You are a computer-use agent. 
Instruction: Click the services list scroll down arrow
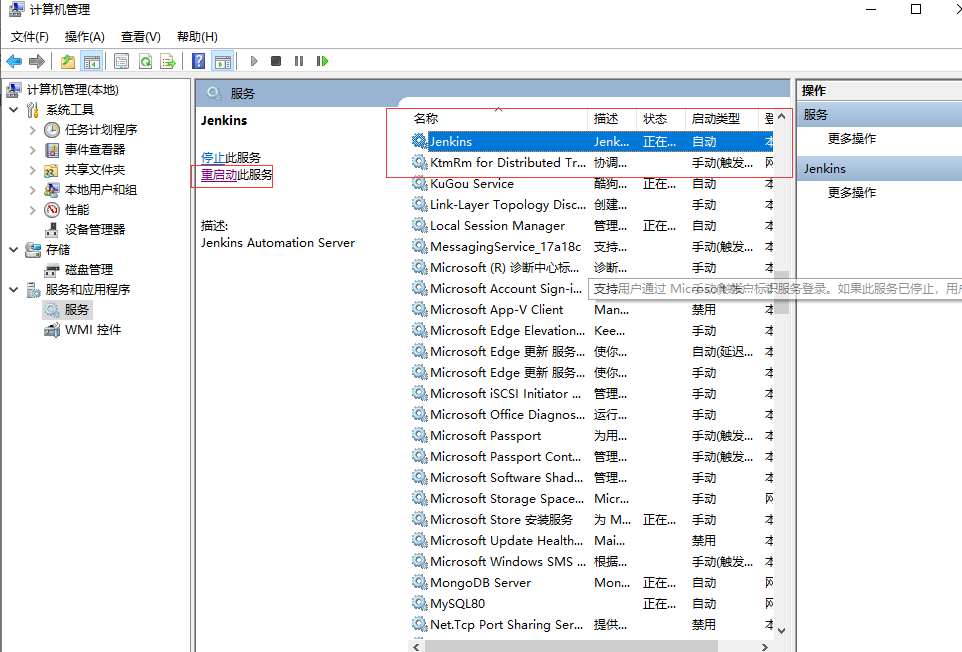click(x=781, y=631)
